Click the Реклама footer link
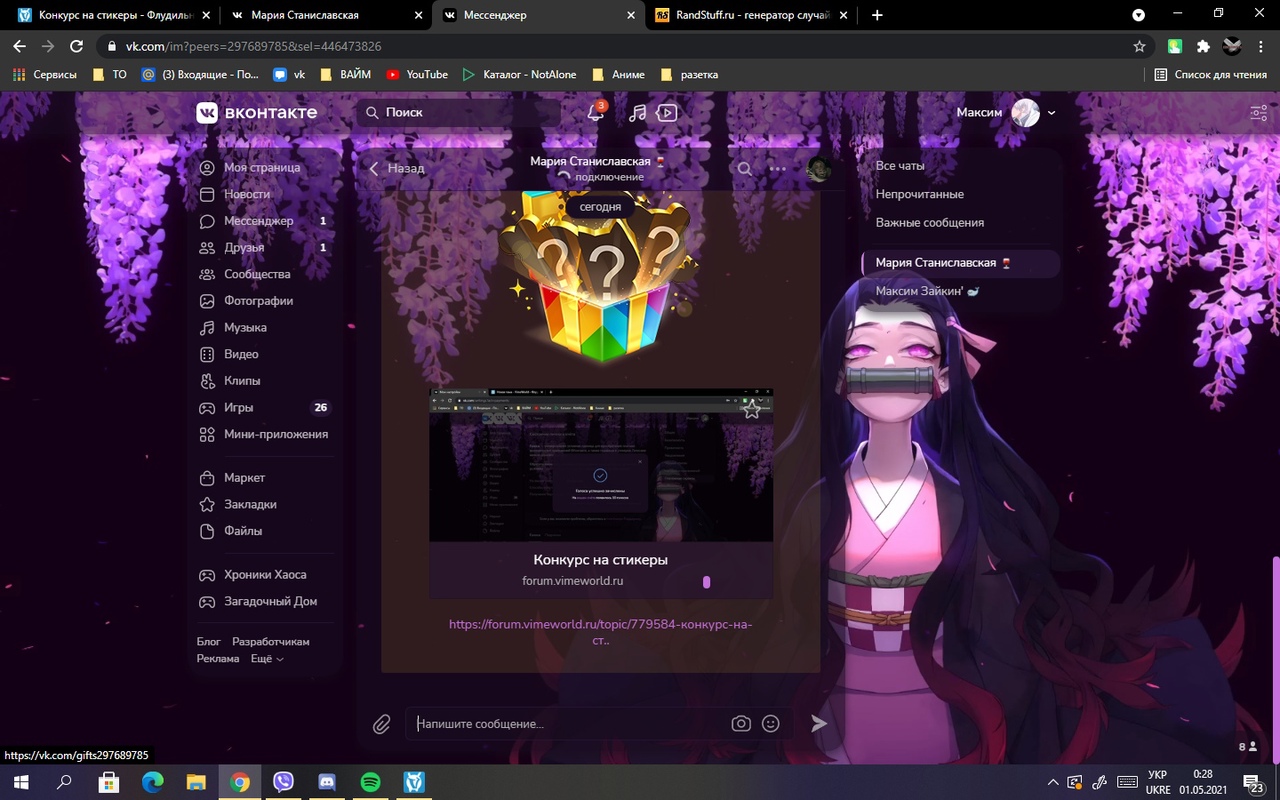Screen dimensions: 1280x800 [218, 659]
